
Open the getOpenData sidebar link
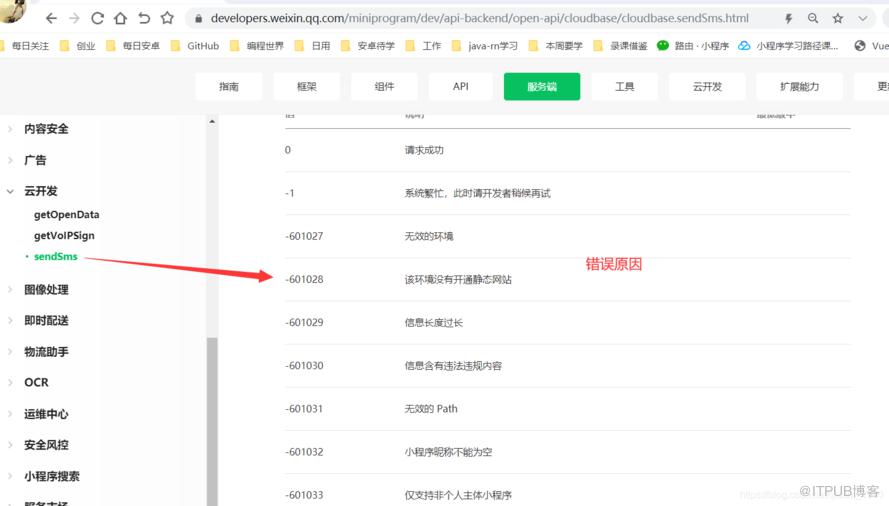pos(66,215)
